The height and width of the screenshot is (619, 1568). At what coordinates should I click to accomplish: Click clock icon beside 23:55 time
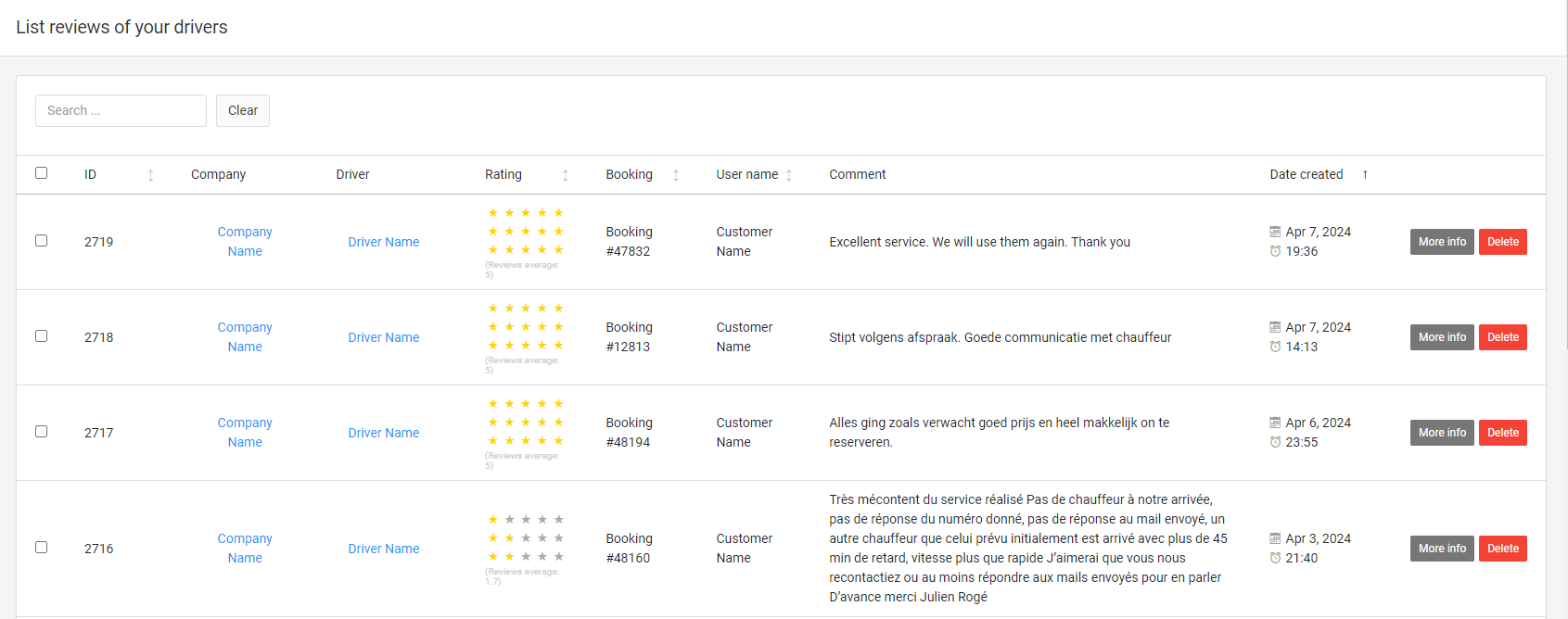pyautogui.click(x=1275, y=442)
